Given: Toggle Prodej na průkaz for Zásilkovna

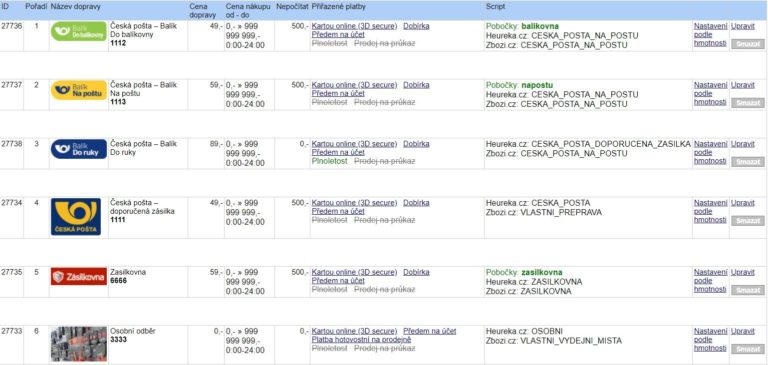Looking at the screenshot, I should (384, 290).
